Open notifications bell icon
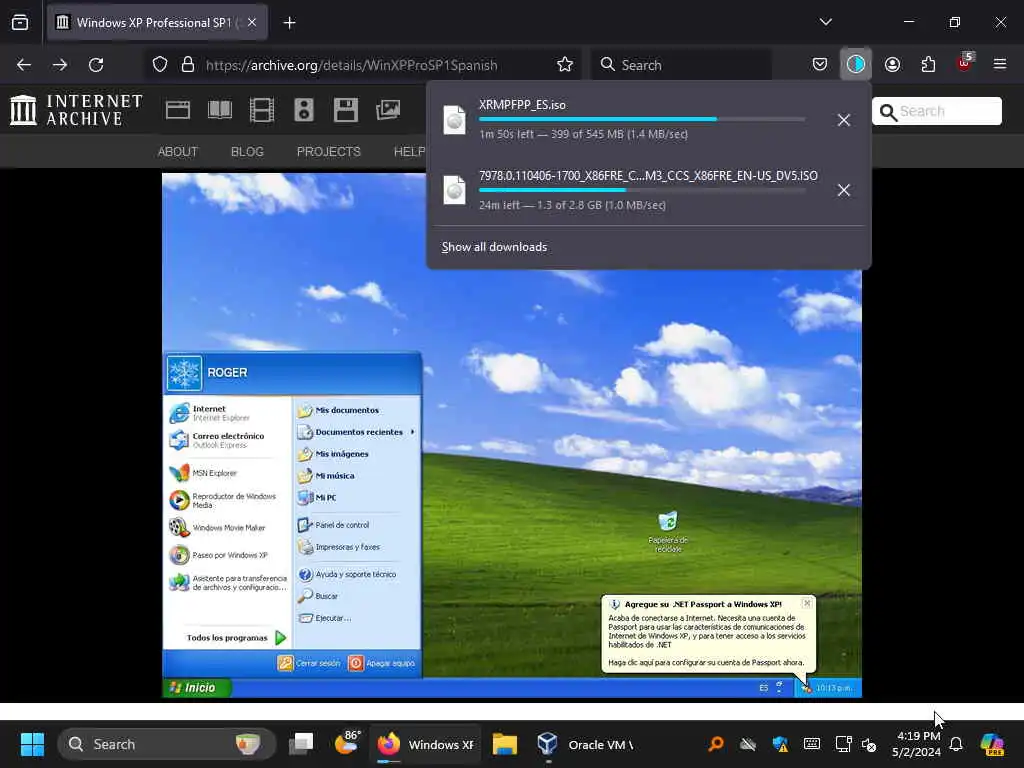 [x=956, y=744]
